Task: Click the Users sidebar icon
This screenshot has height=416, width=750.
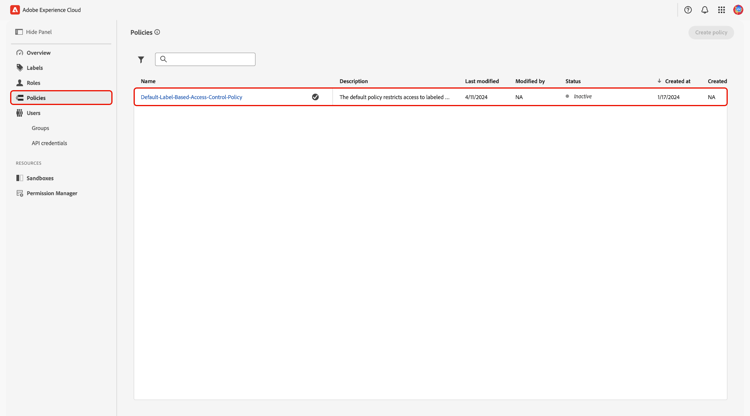Action: pos(20,113)
